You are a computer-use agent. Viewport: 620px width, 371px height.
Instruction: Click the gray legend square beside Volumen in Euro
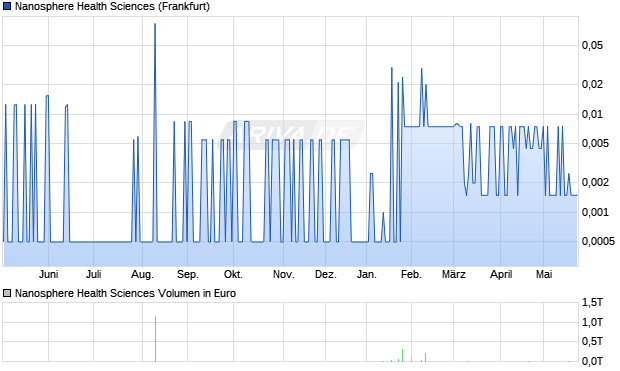(x=7, y=293)
